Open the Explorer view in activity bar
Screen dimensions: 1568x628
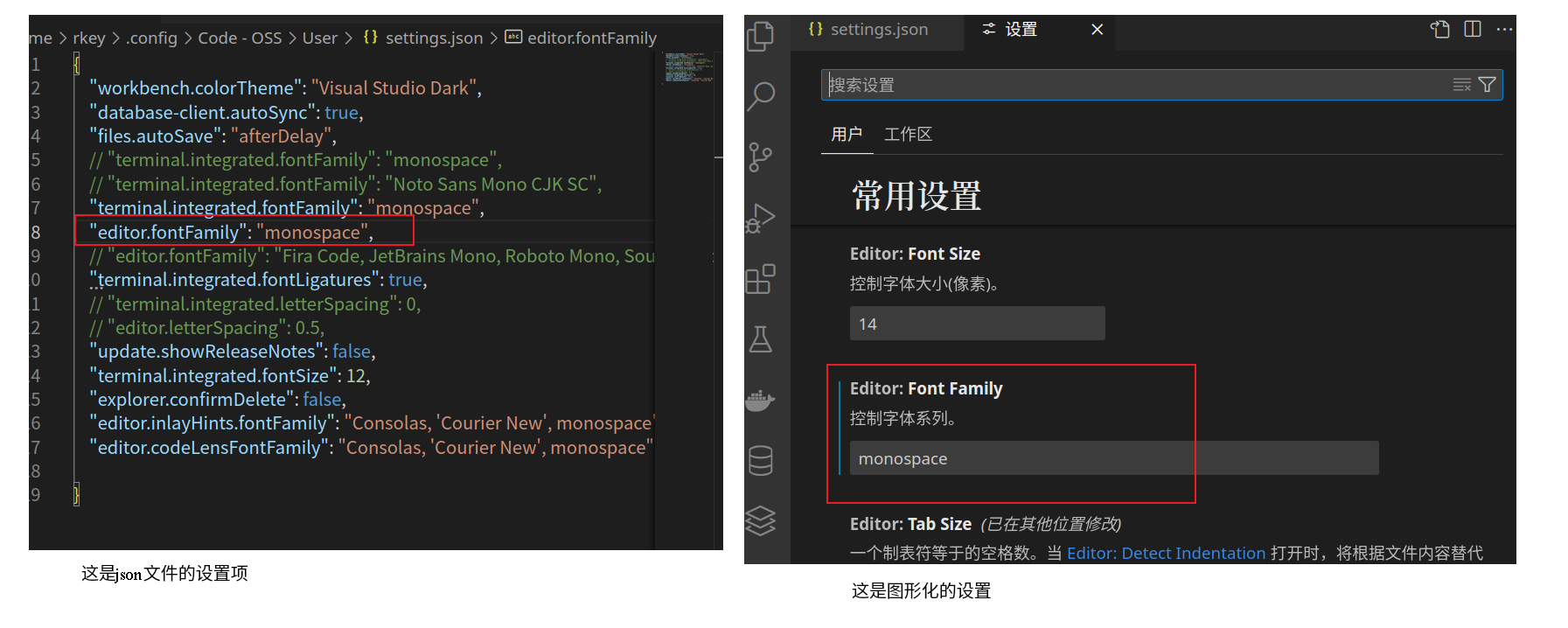point(761,36)
